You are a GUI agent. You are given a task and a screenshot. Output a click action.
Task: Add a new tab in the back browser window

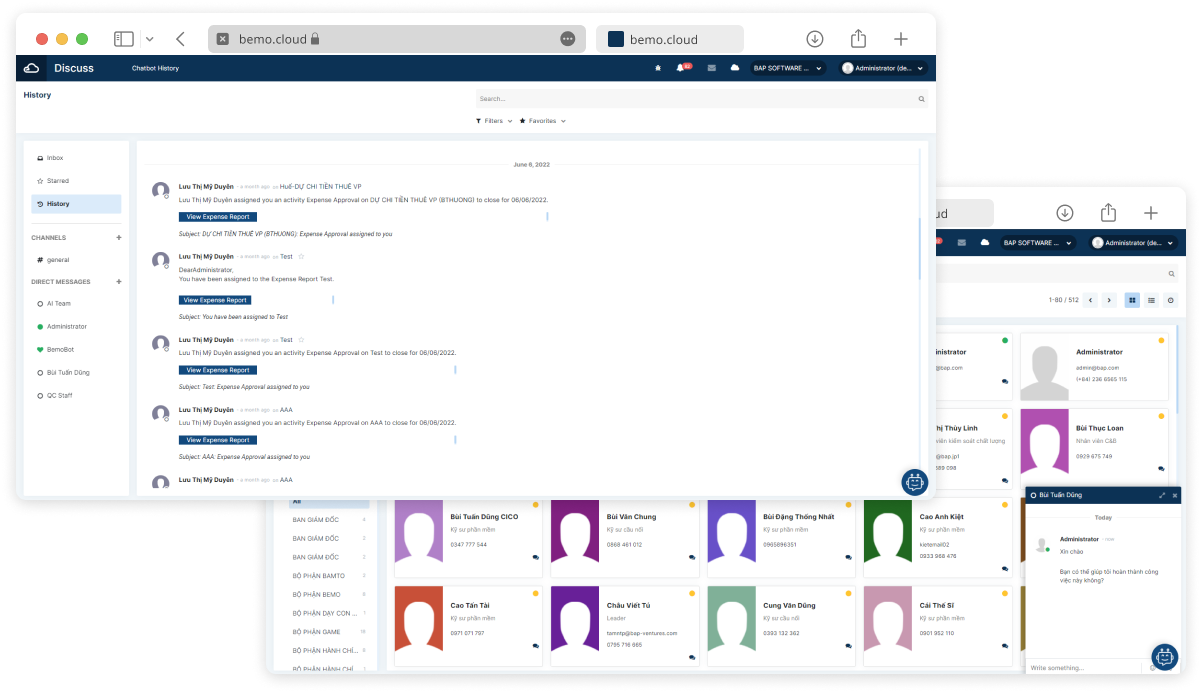click(x=1151, y=212)
